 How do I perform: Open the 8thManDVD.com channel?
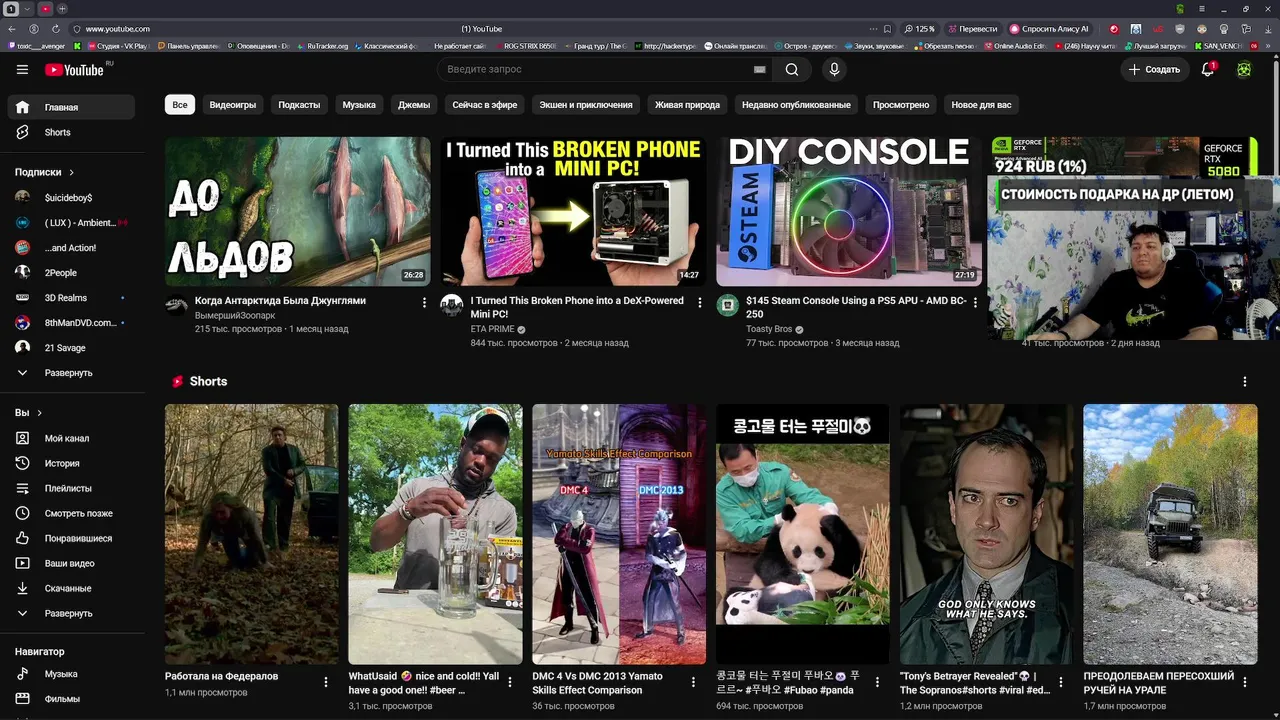[72, 323]
